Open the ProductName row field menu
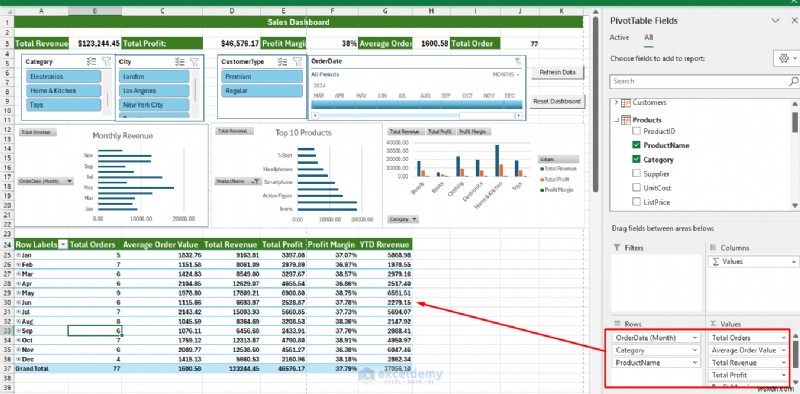 (x=695, y=363)
